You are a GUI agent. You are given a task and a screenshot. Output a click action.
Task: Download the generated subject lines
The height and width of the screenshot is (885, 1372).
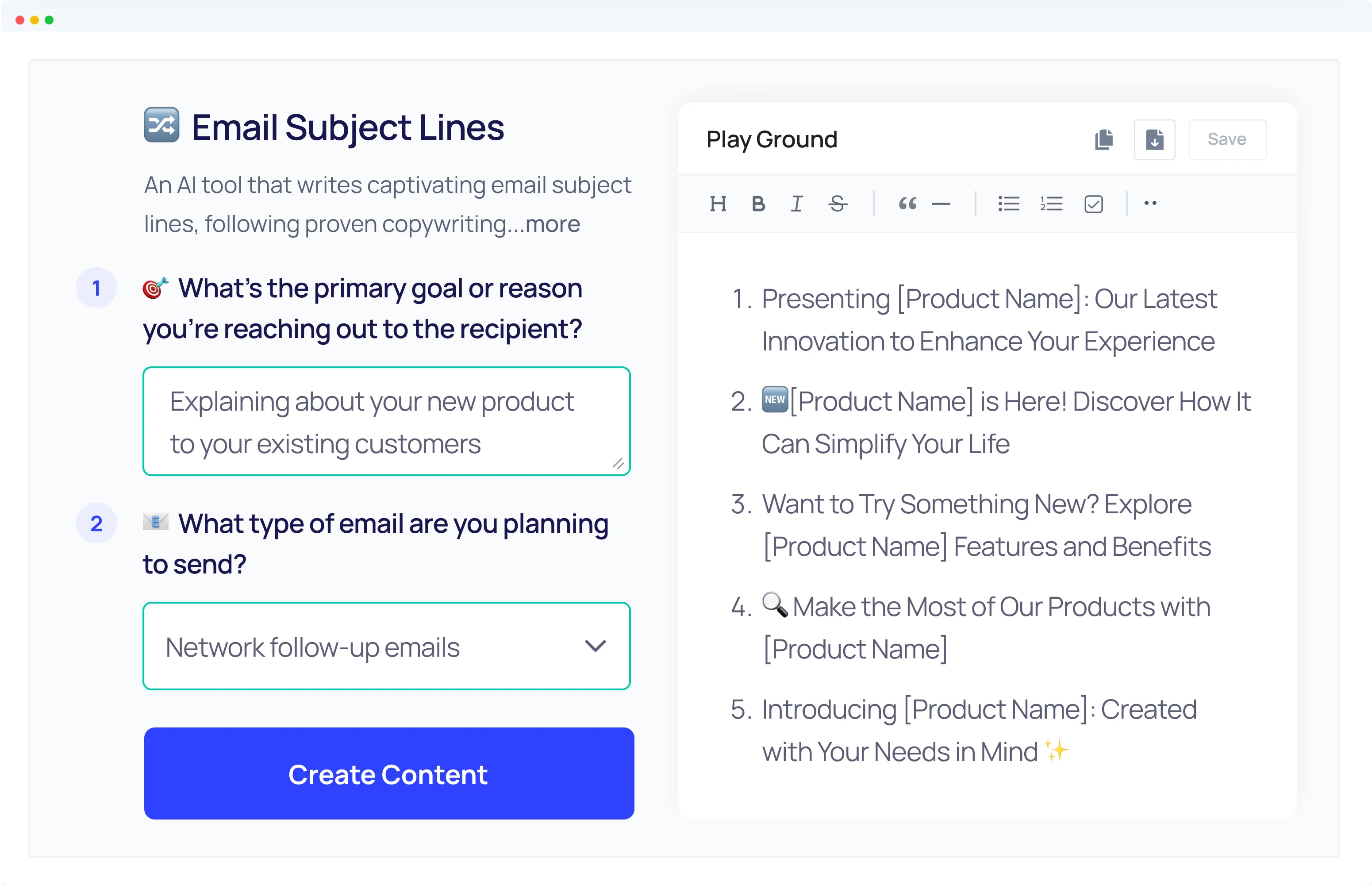click(x=1154, y=139)
